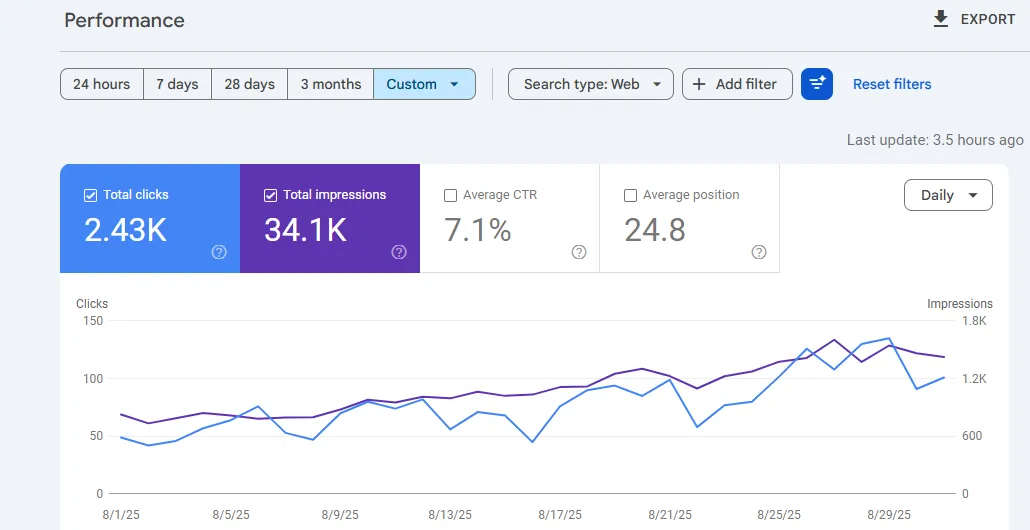
Task: Open the Search type: Web dropdown
Action: click(591, 84)
